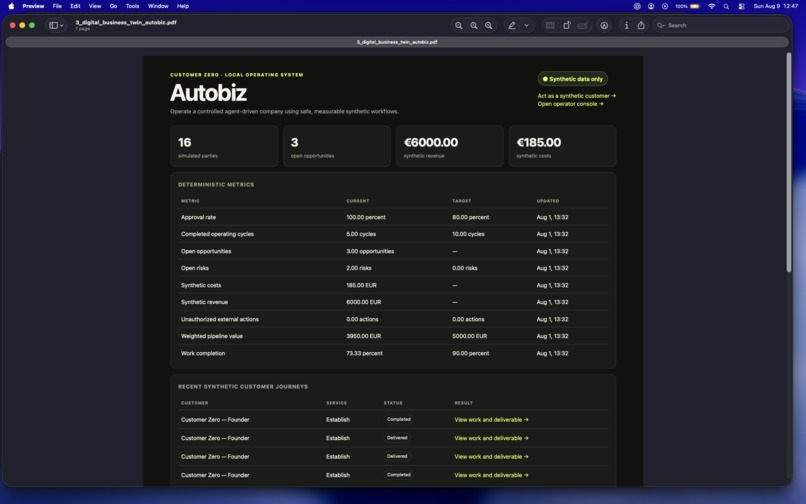Click the '16 simulated parties' card
The width and height of the screenshot is (806, 504).
point(224,146)
